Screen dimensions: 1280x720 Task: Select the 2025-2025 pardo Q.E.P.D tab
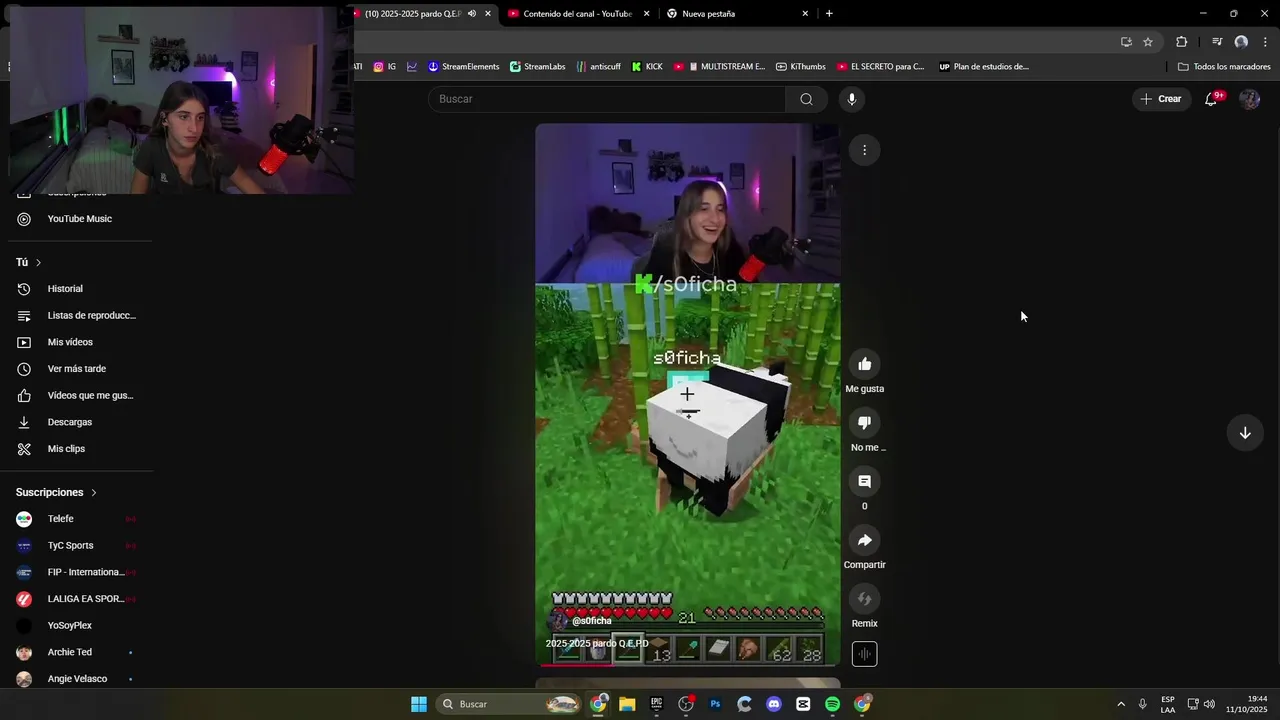click(x=412, y=14)
